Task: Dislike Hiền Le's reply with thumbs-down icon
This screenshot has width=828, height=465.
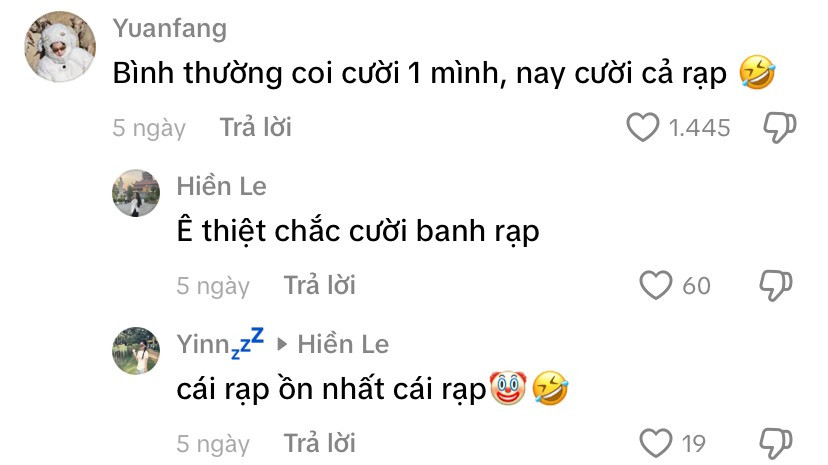Action: click(776, 286)
